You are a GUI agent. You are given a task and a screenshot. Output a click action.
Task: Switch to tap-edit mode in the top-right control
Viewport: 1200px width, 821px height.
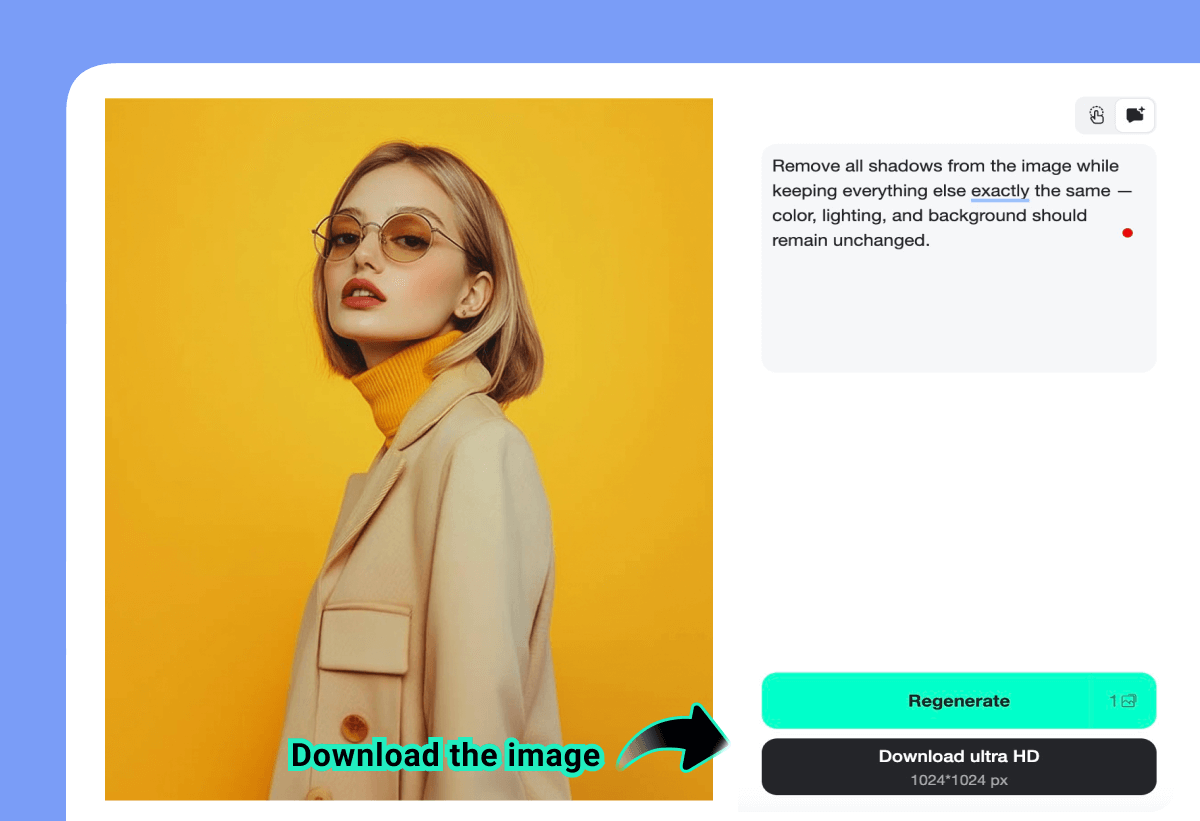click(x=1095, y=115)
